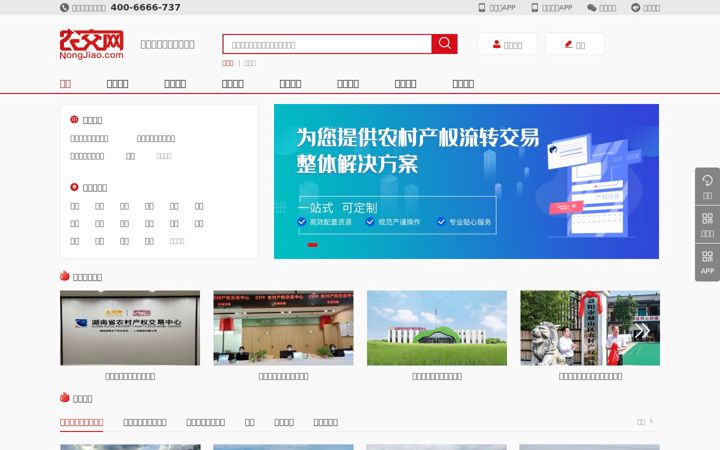Click the round heart-badge icon in top bar
720x450 pixels.
point(636,8)
